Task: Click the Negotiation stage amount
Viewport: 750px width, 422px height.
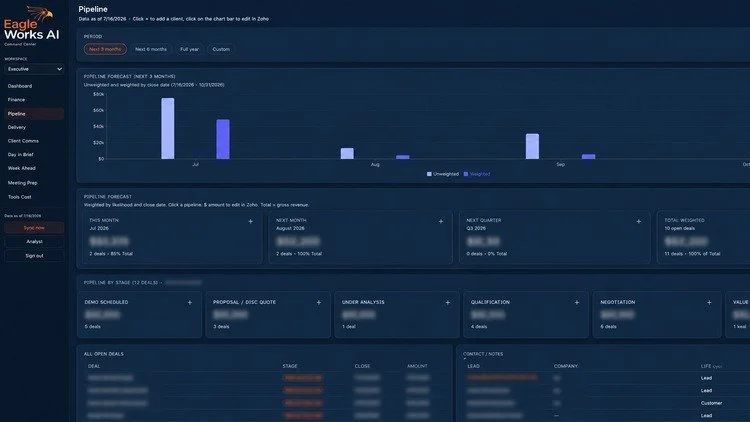Action: (x=618, y=315)
